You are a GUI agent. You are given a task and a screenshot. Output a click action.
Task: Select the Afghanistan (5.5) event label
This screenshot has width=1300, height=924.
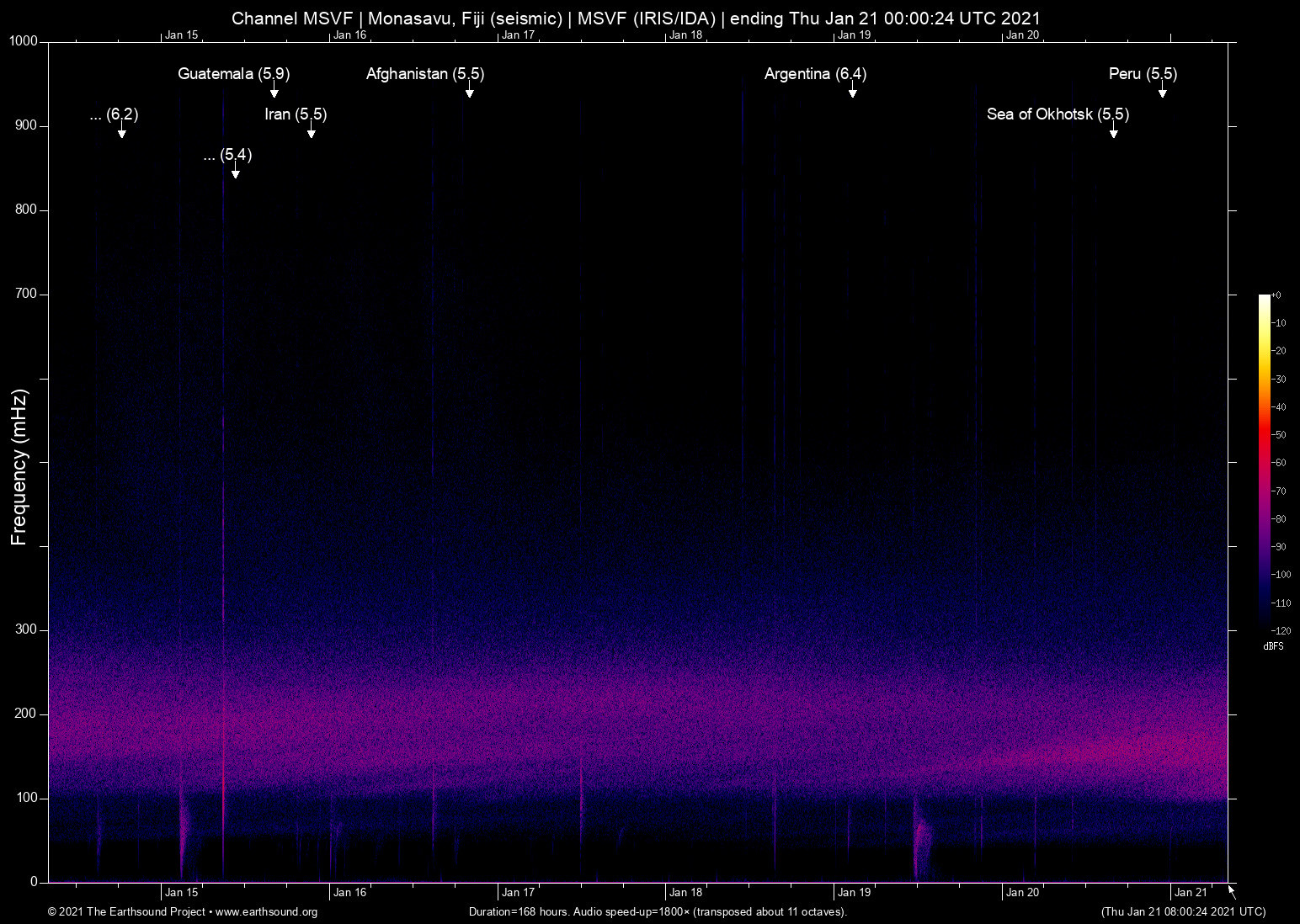tap(425, 74)
